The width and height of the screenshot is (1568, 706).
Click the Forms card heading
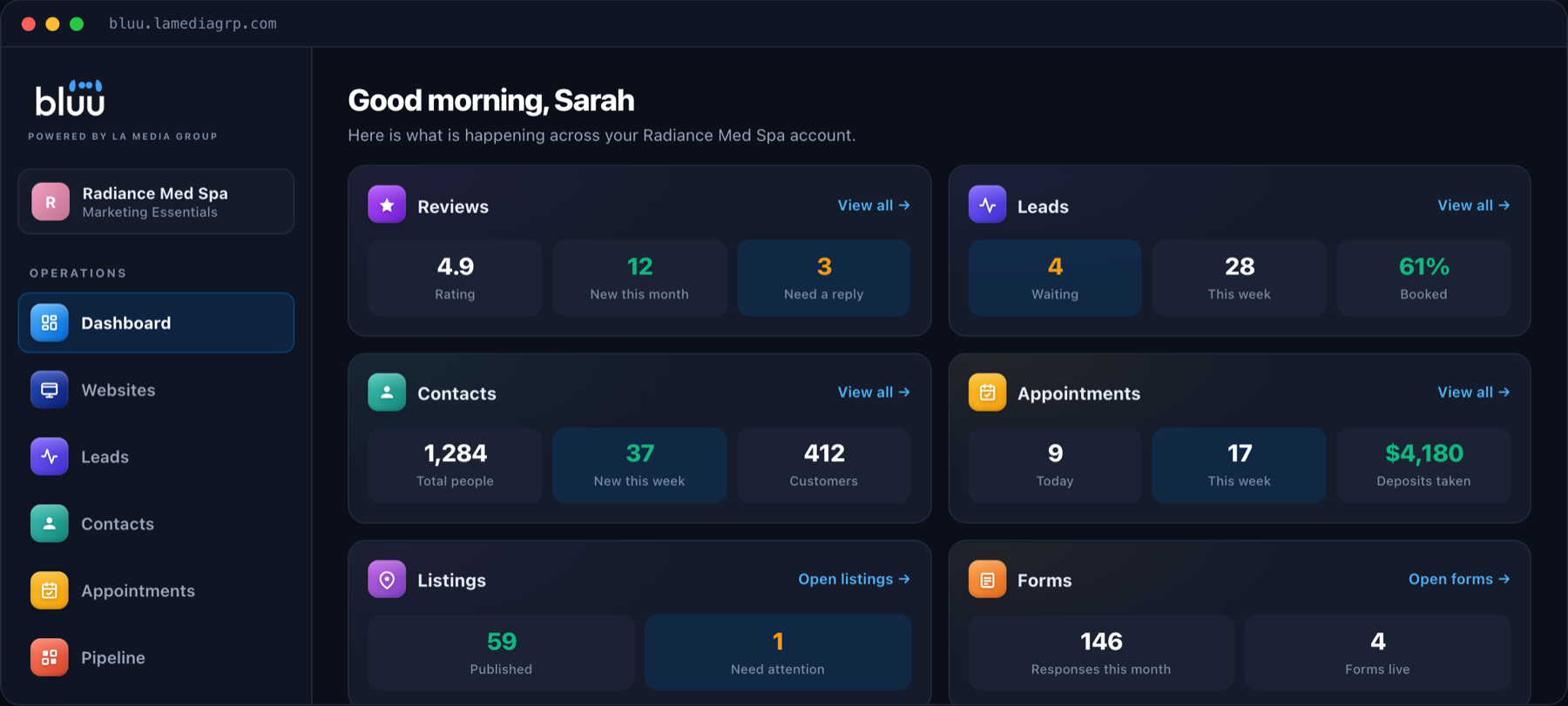[1044, 581]
